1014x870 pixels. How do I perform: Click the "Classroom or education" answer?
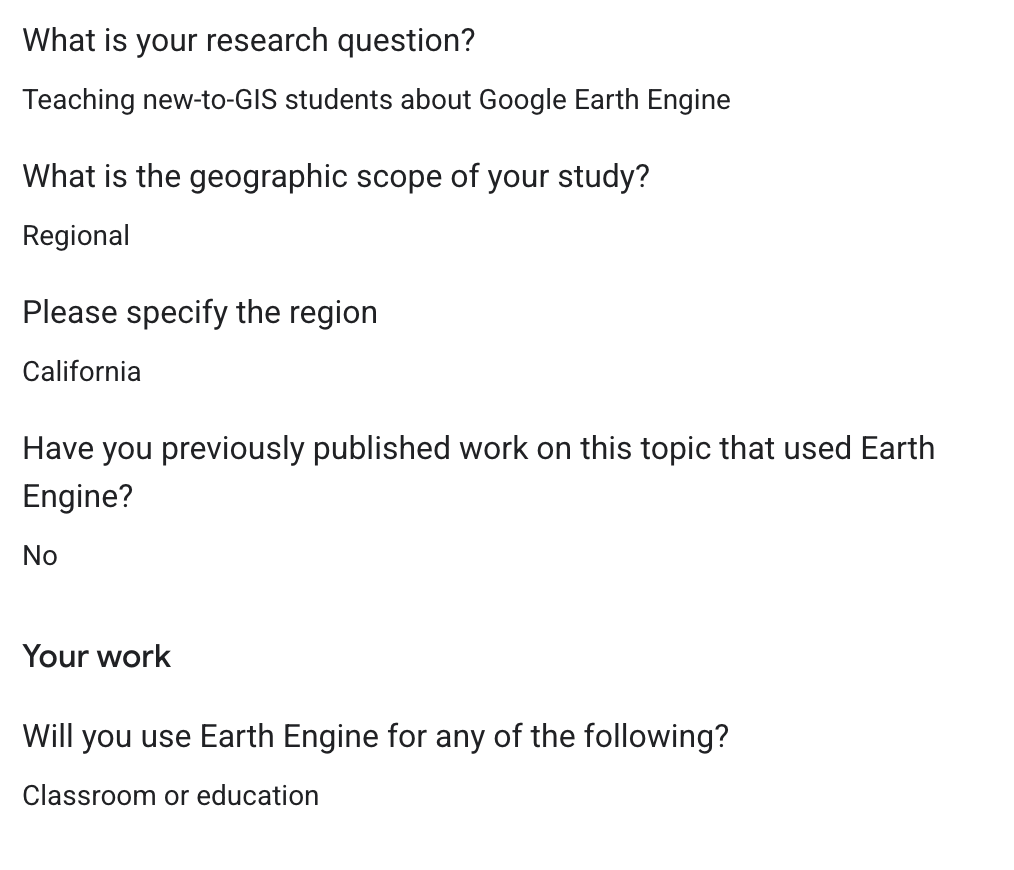click(x=170, y=796)
